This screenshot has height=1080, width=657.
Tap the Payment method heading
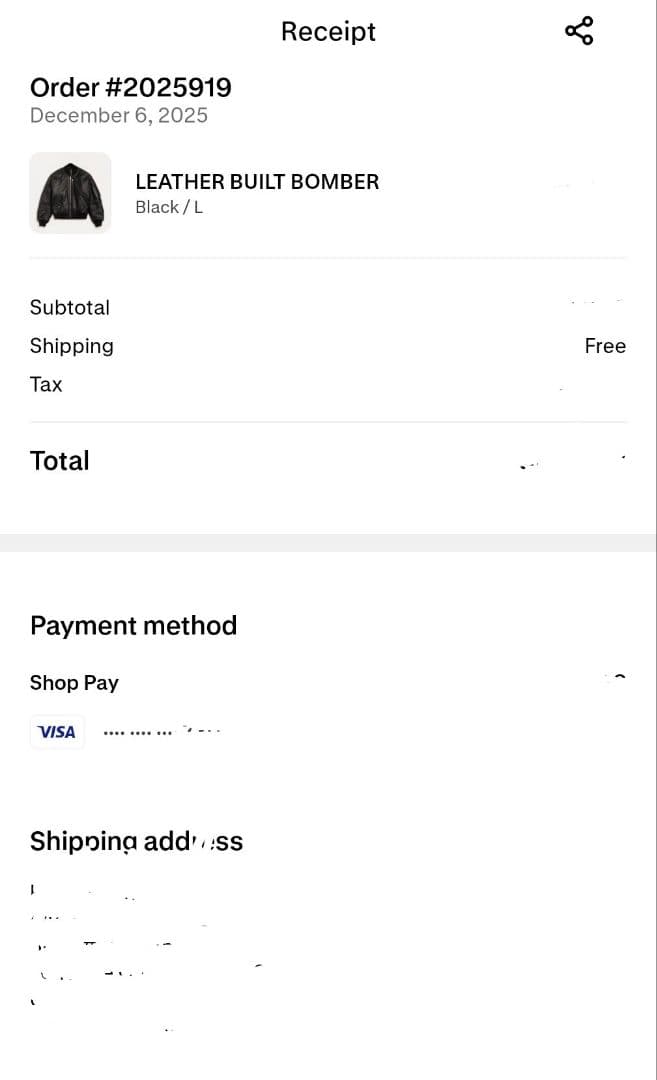133,626
